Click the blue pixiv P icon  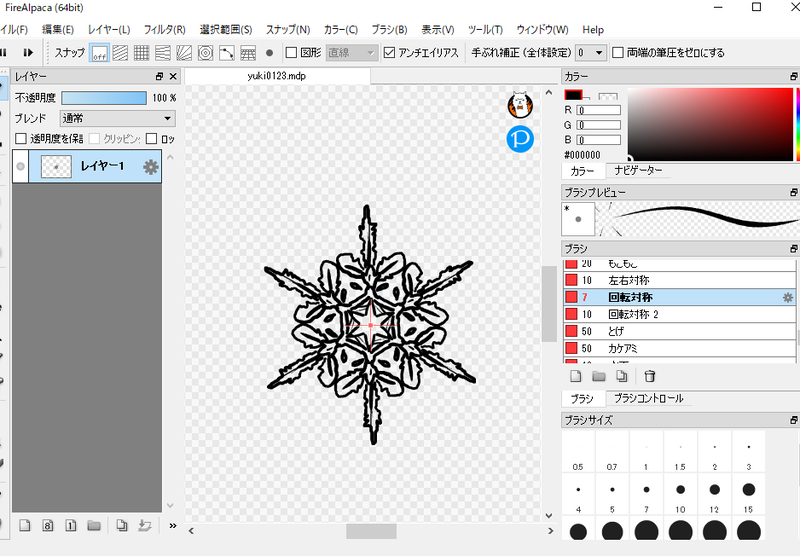click(x=520, y=139)
